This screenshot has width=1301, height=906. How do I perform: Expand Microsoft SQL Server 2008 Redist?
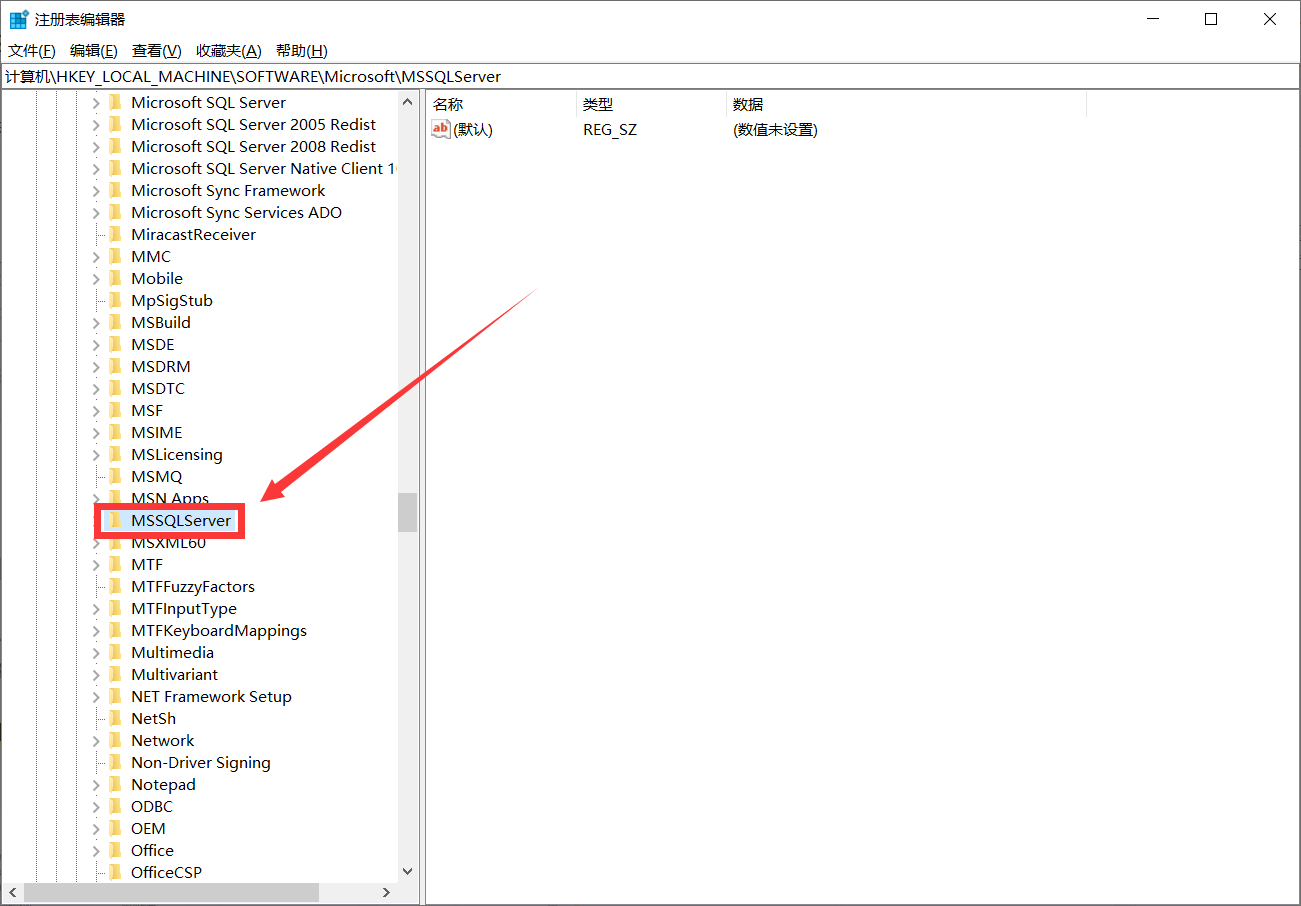point(97,147)
